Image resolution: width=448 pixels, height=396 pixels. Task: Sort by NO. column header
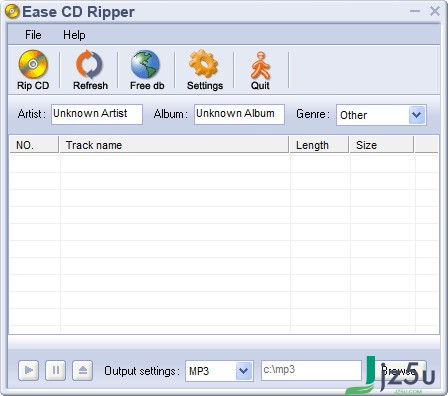point(34,145)
